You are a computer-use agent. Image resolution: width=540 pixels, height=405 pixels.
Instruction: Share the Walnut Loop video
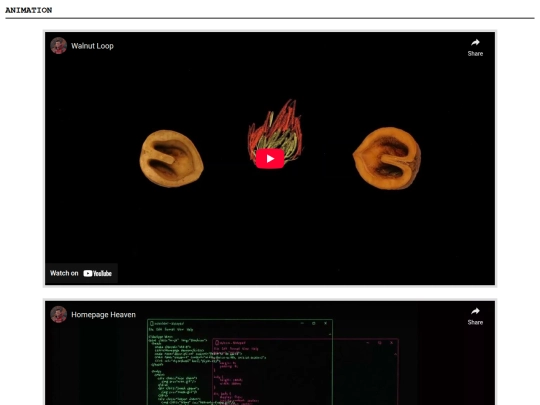tap(475, 48)
